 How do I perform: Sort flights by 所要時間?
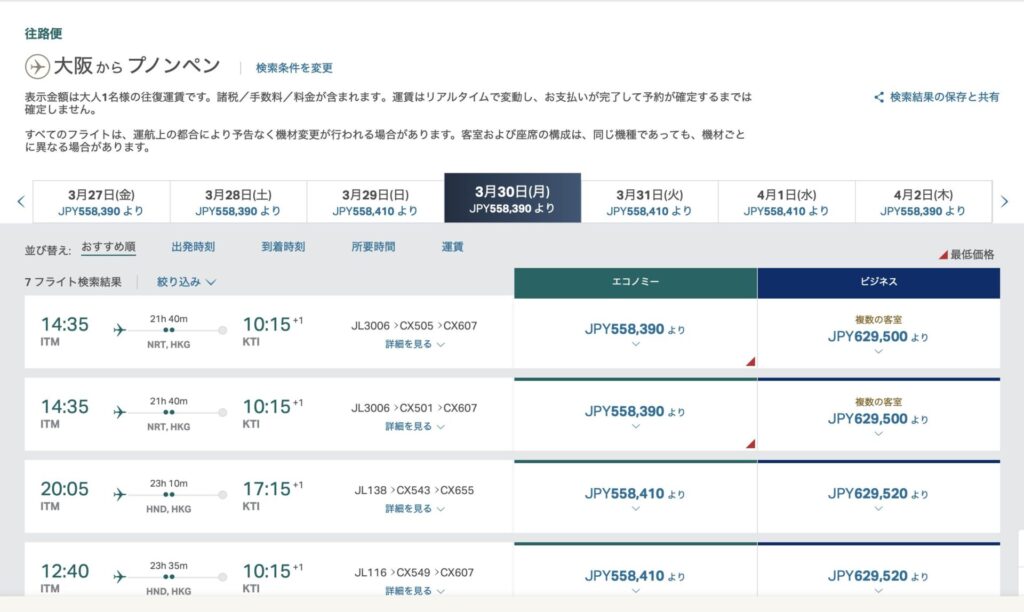point(373,247)
